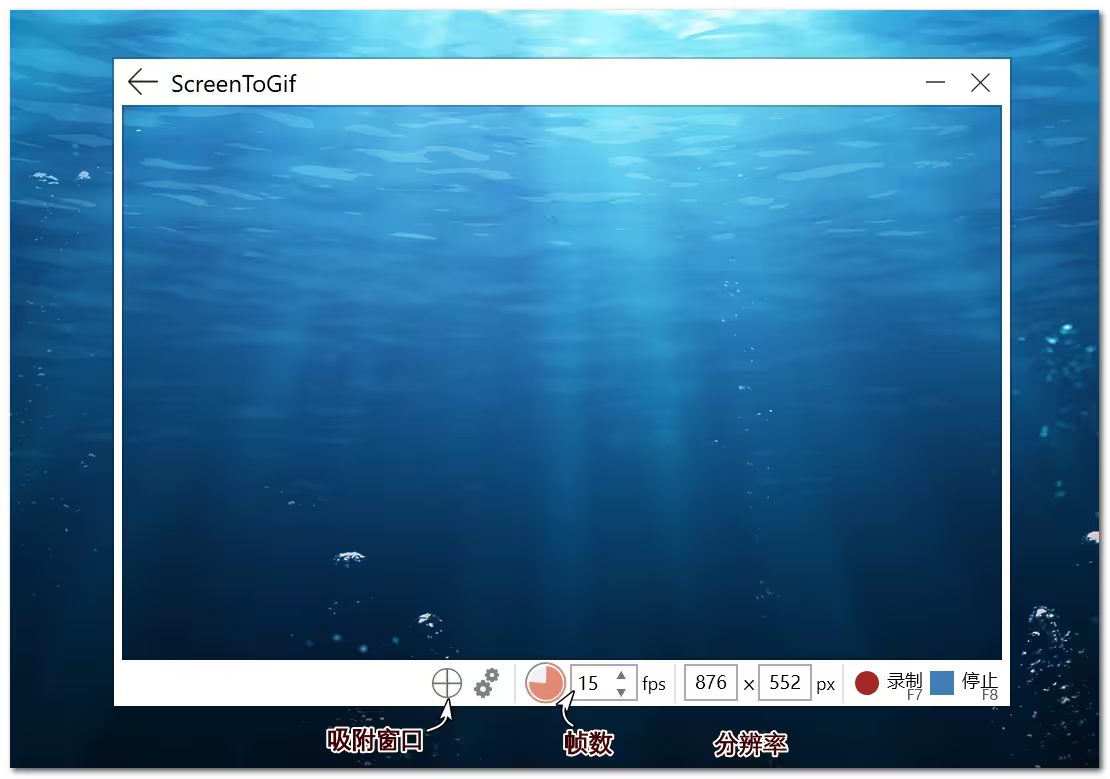The height and width of the screenshot is (779, 1110).
Task: Open recorder options via gears icon
Action: (486, 683)
